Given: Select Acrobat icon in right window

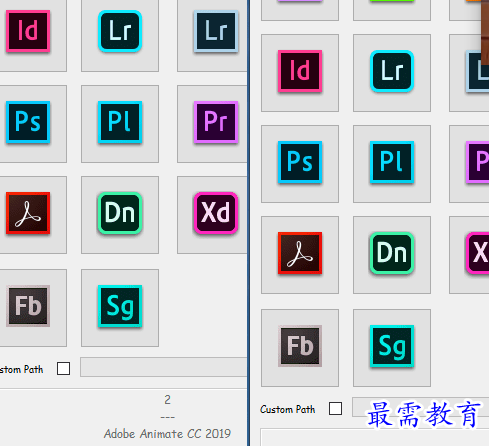Looking at the screenshot, I should coord(300,253).
